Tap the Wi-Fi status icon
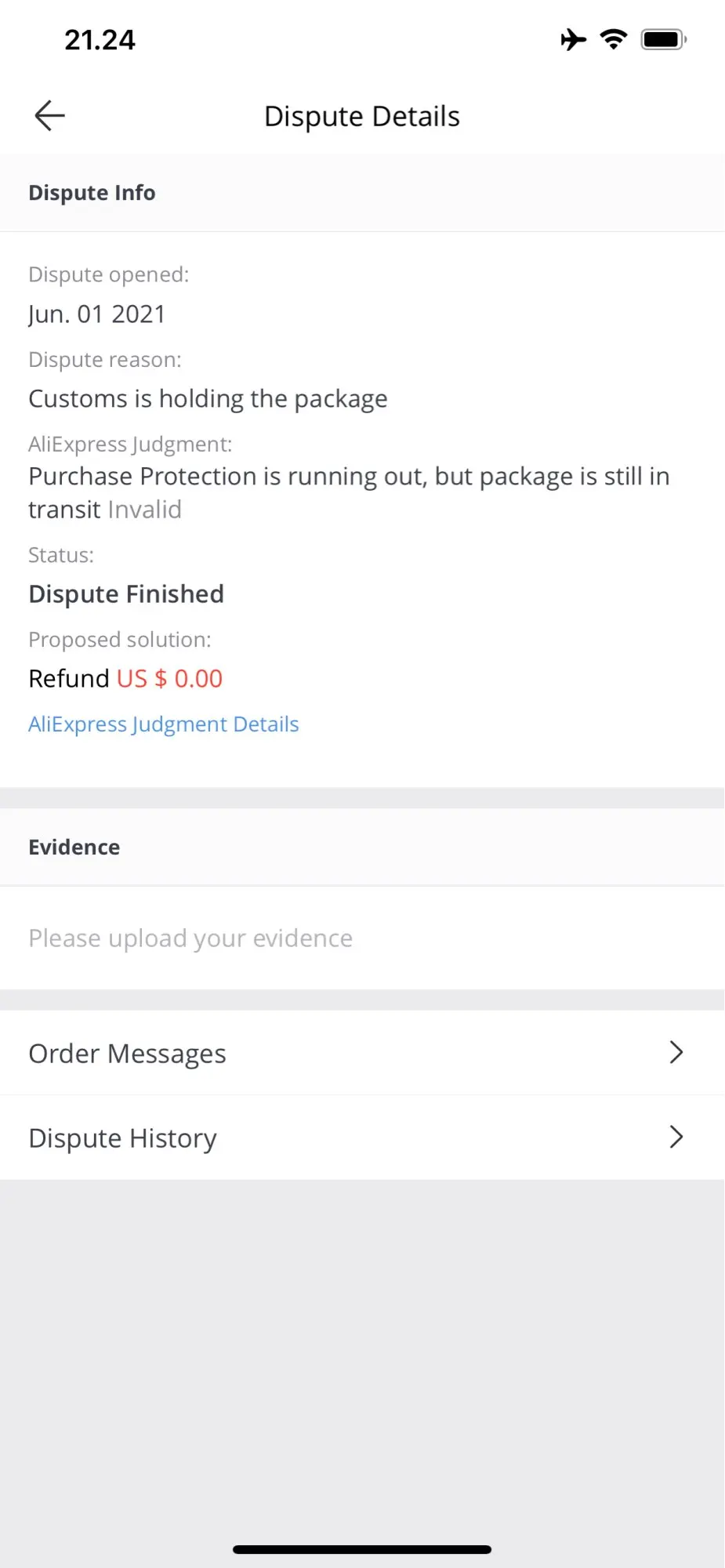 (614, 39)
